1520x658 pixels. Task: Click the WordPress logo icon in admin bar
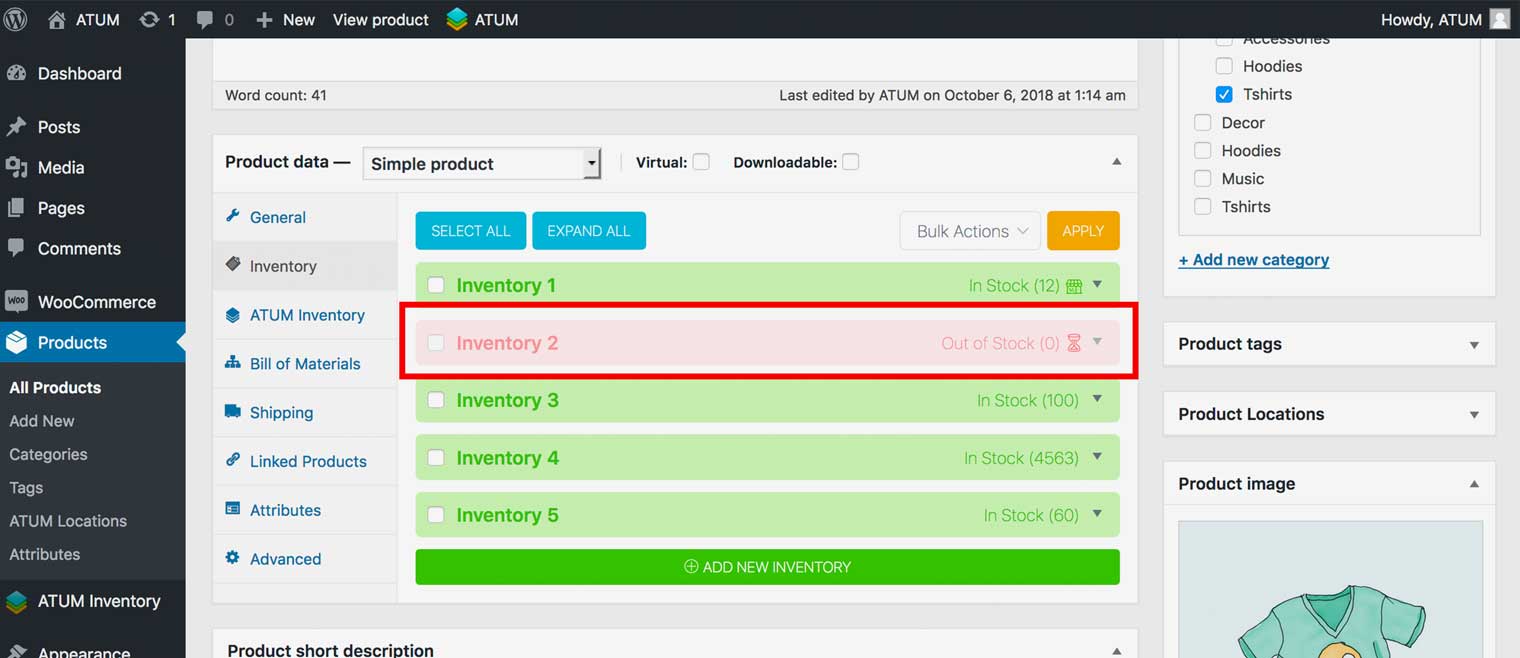pyautogui.click(x=15, y=19)
